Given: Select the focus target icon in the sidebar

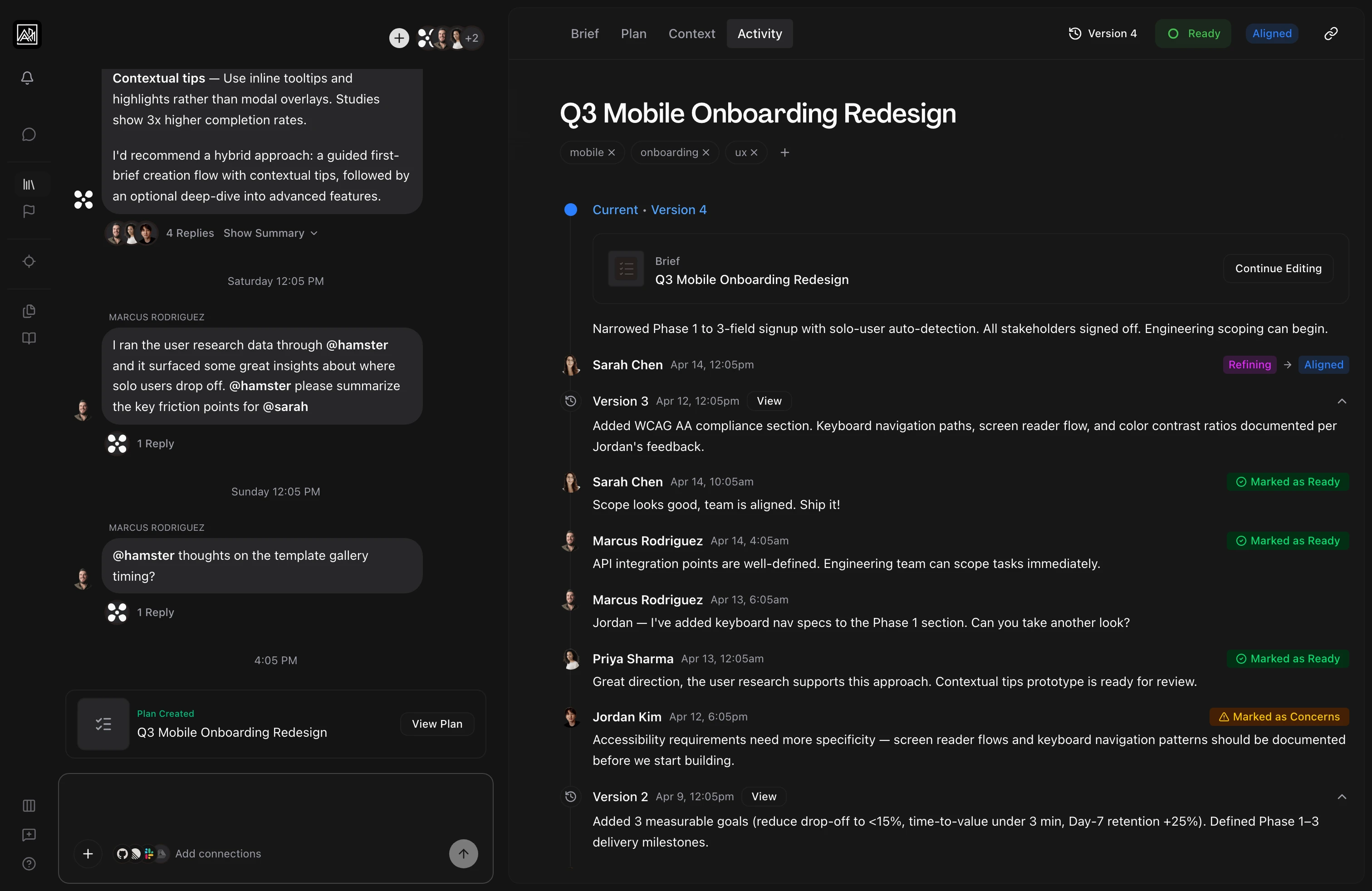Looking at the screenshot, I should click(28, 261).
